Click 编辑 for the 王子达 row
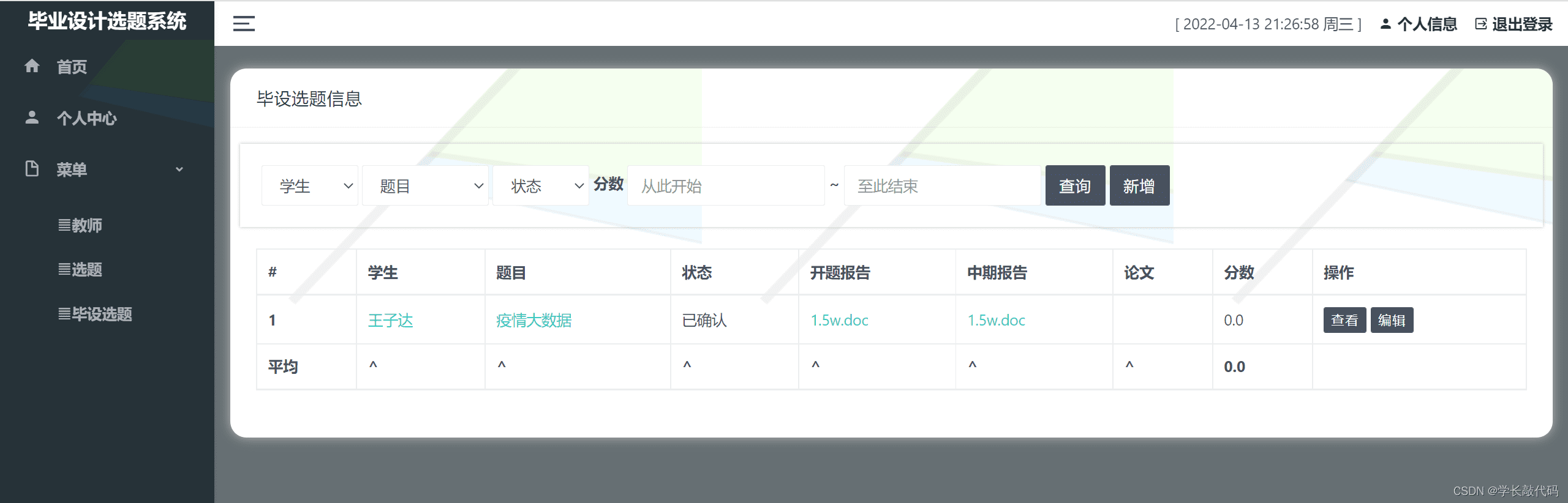Screen dimensions: 1568x503 coord(1392,320)
